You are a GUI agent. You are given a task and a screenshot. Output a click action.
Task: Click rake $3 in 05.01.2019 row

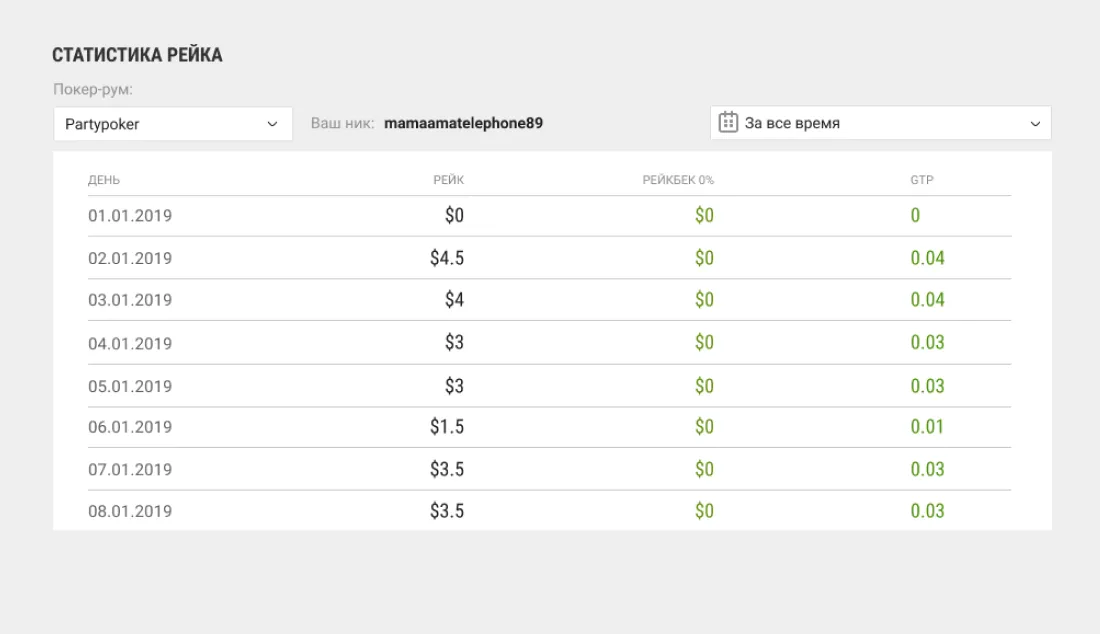(454, 385)
